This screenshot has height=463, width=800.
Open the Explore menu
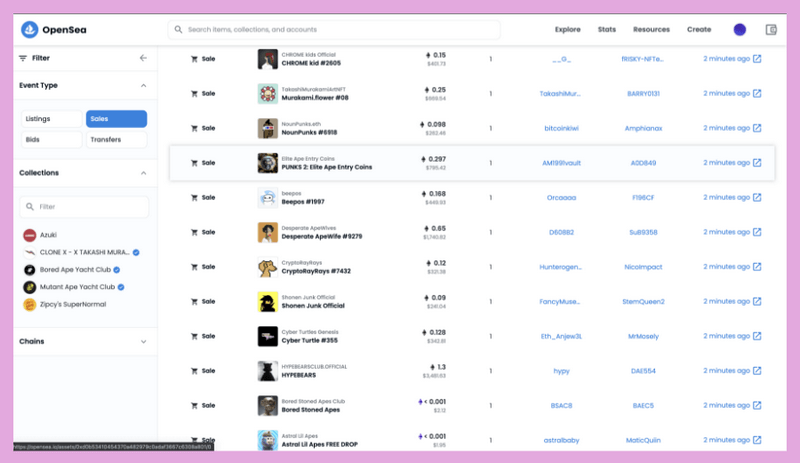[x=567, y=30]
